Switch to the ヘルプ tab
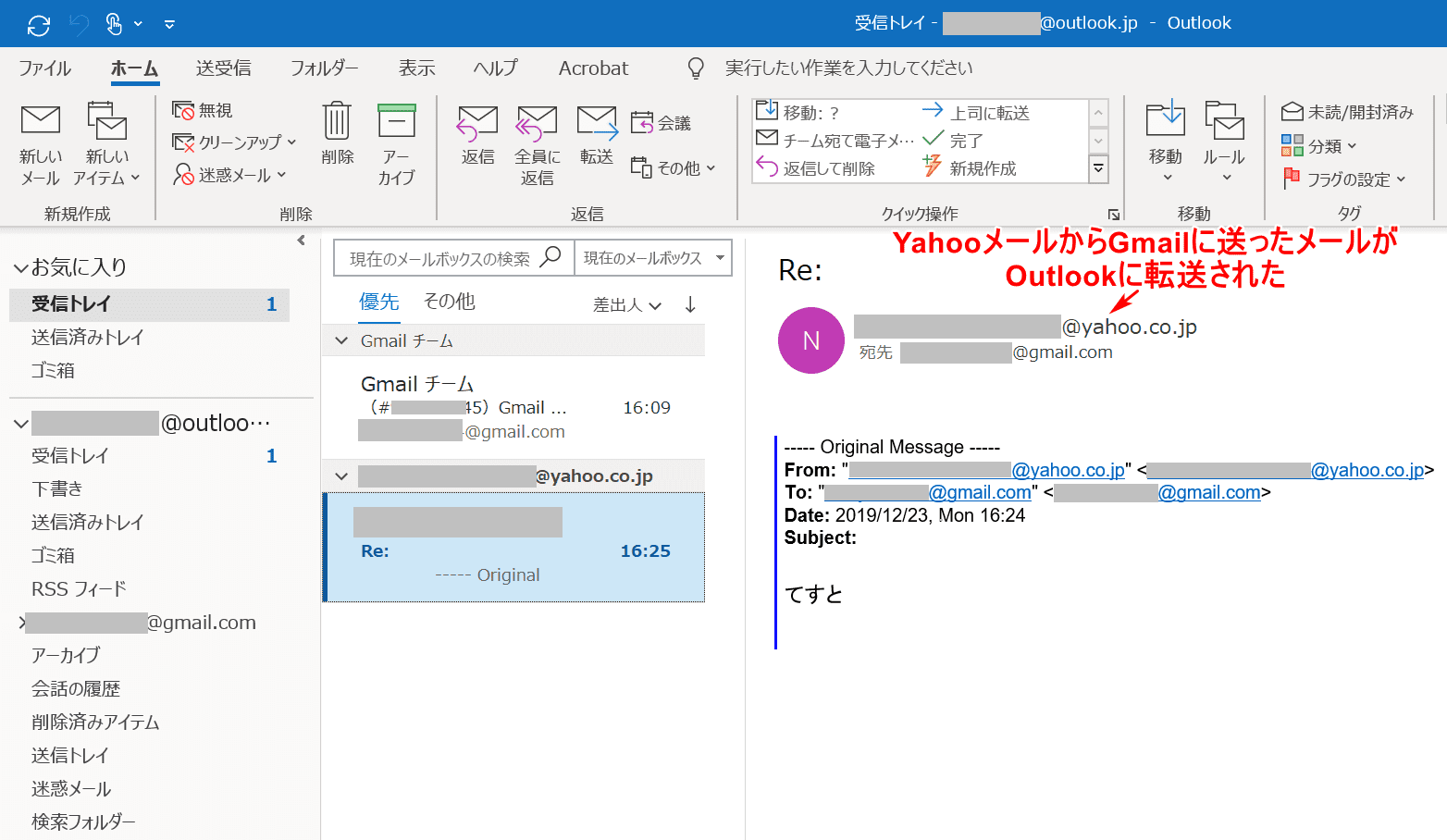1447x840 pixels. coord(495,68)
